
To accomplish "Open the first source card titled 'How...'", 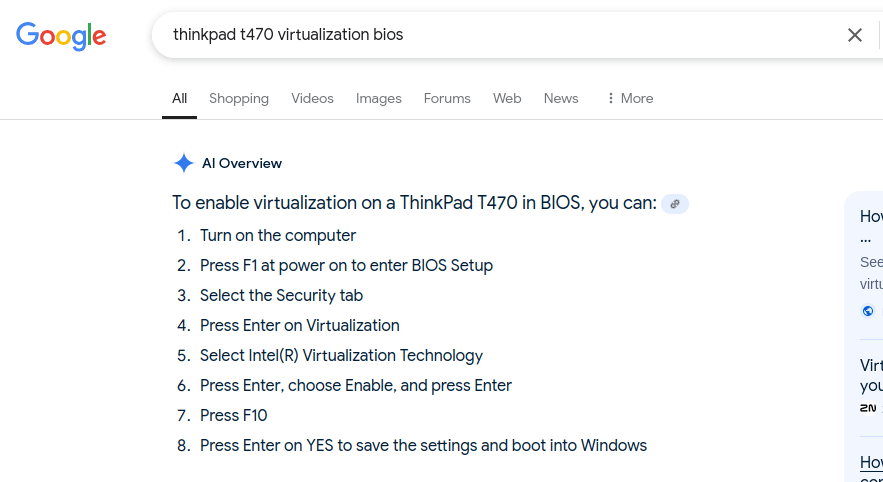I will pos(871,226).
